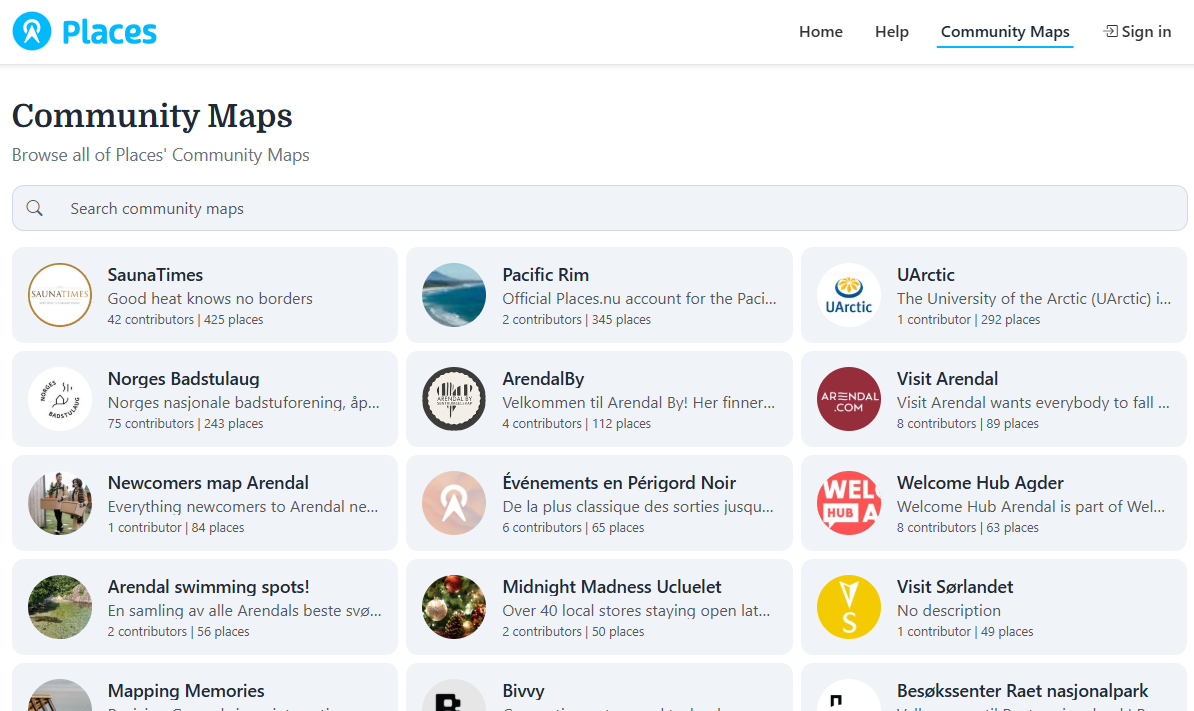Image resolution: width=1194 pixels, height=711 pixels.
Task: Click the sign-in door arrow icon
Action: point(1111,31)
